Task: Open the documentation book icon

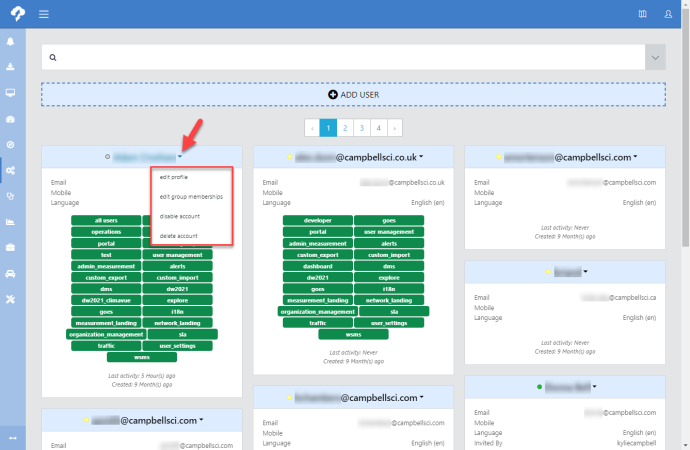Action: [x=642, y=14]
